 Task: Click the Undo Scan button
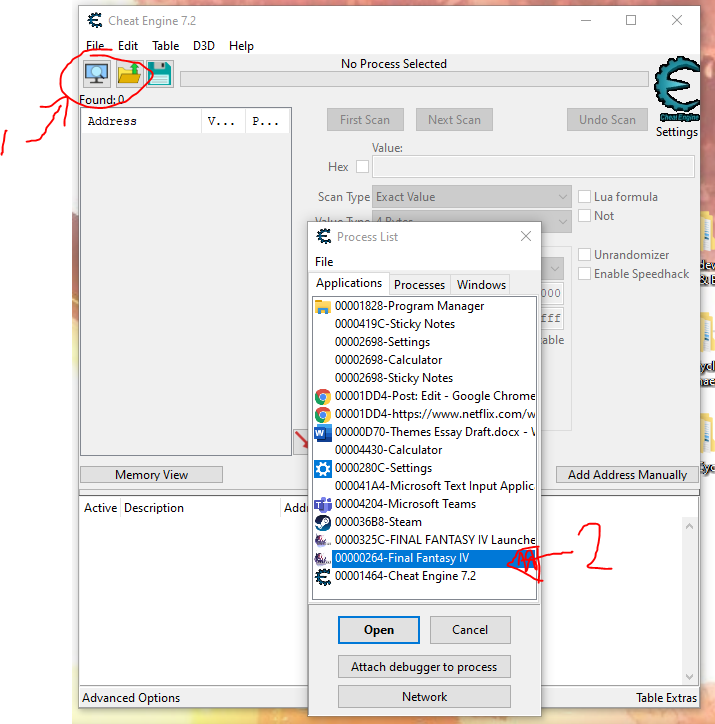pos(607,120)
